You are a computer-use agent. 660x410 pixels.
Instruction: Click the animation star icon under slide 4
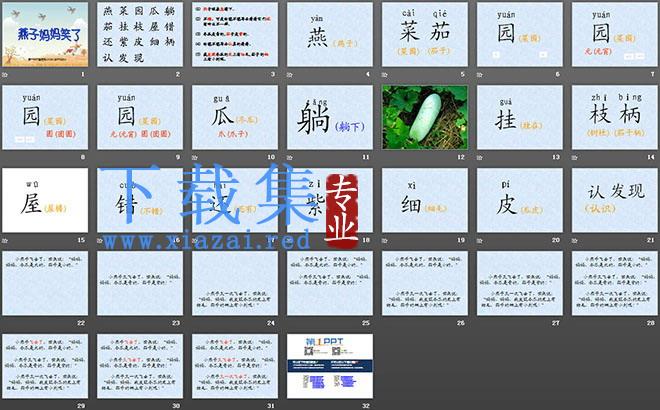coord(290,75)
